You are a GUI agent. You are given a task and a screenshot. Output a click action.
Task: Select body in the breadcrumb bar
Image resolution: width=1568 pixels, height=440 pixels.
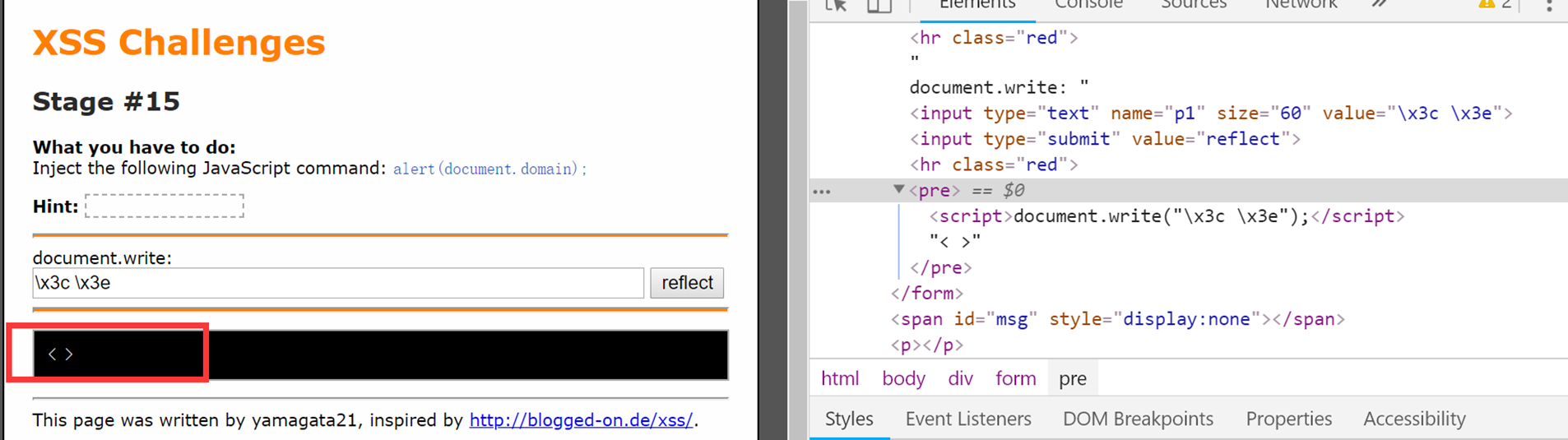click(x=903, y=378)
